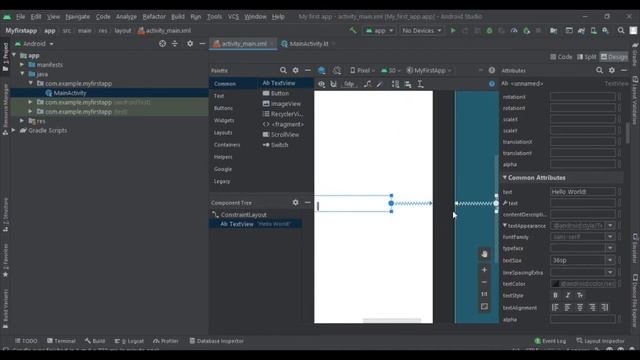The image size is (640, 360).
Task: Open textSize dropdown arrow
Action: coord(610,260)
